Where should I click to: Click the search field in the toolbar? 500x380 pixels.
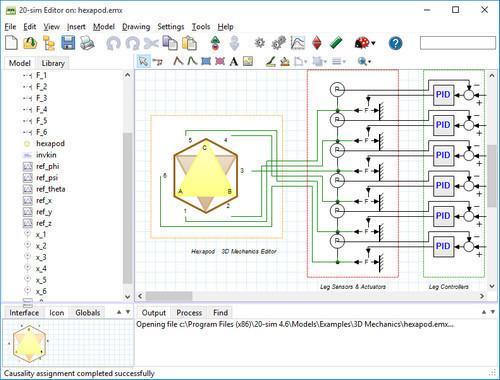[x=458, y=43]
